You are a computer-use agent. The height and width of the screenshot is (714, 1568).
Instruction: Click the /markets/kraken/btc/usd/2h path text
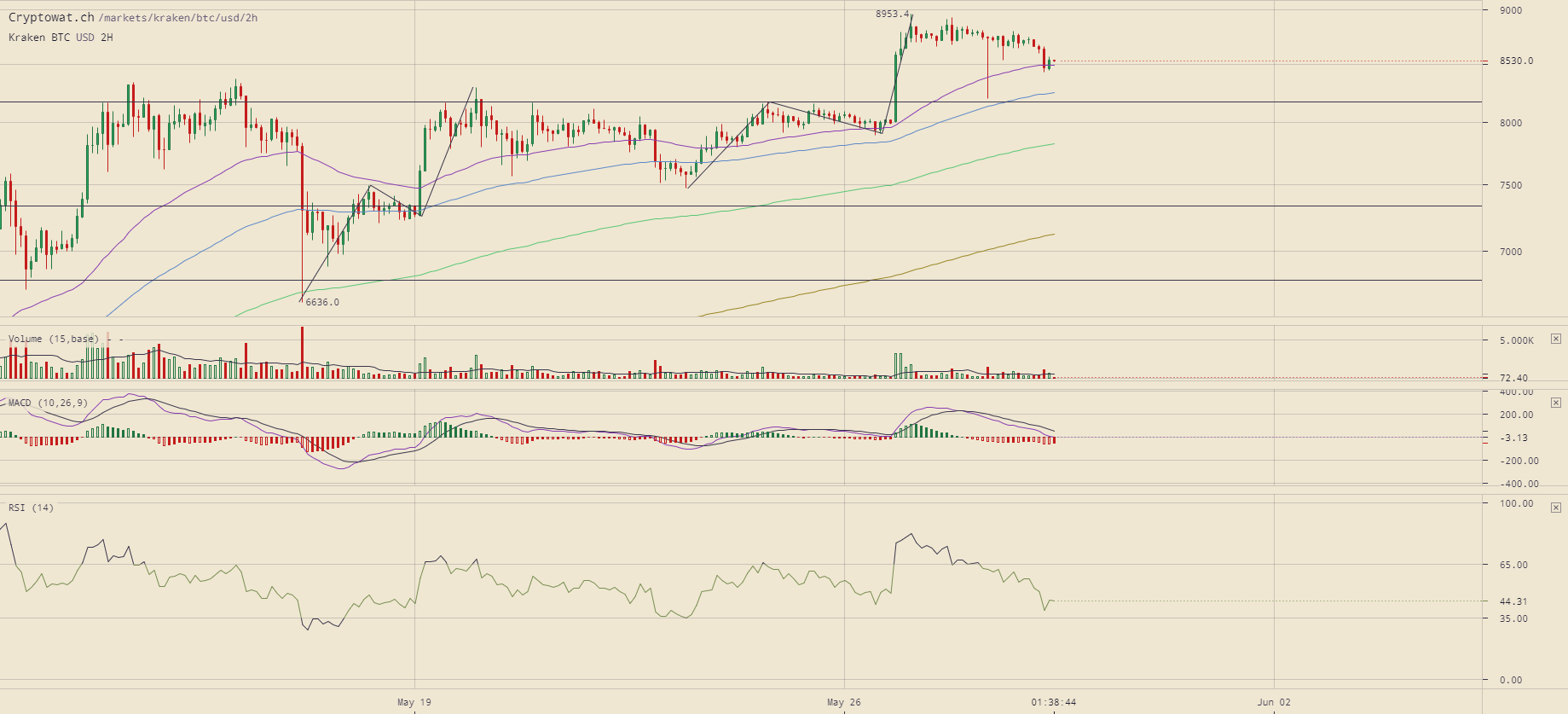pyautogui.click(x=178, y=18)
